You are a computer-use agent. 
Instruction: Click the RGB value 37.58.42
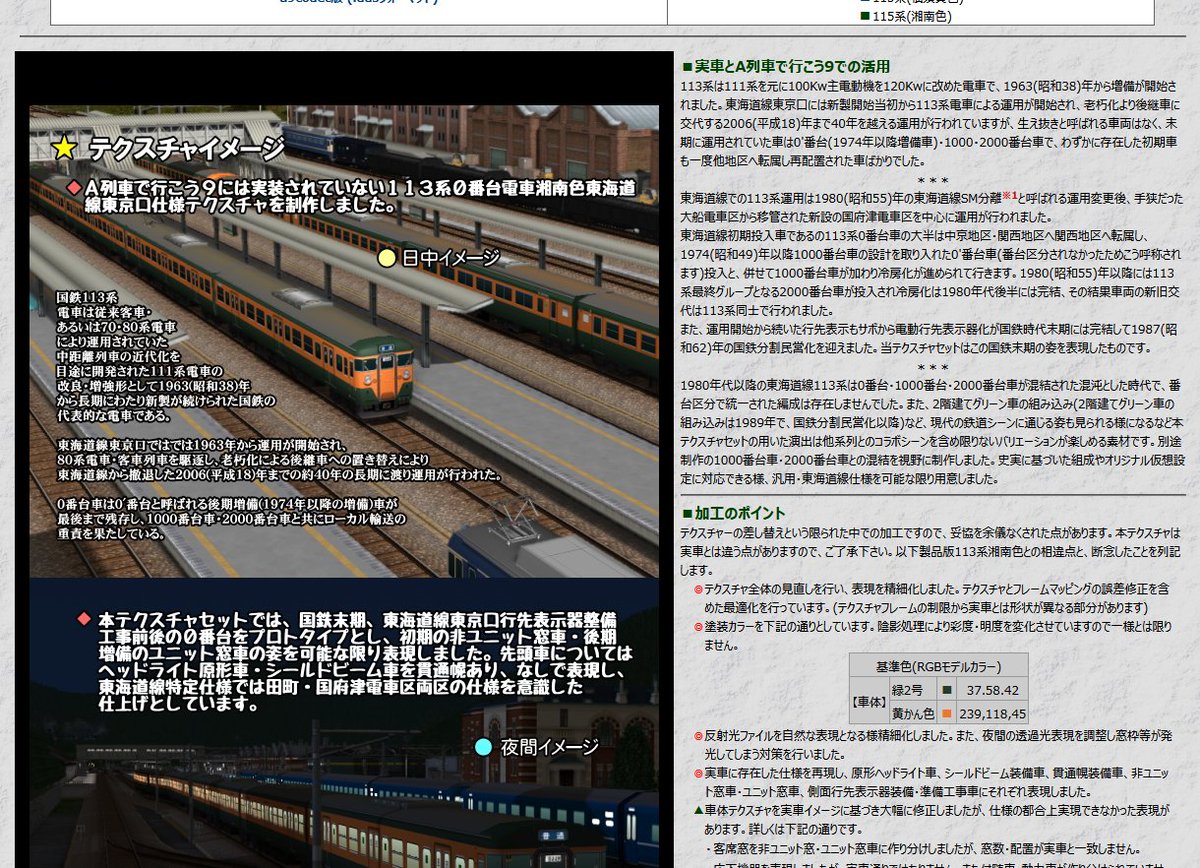click(x=992, y=690)
